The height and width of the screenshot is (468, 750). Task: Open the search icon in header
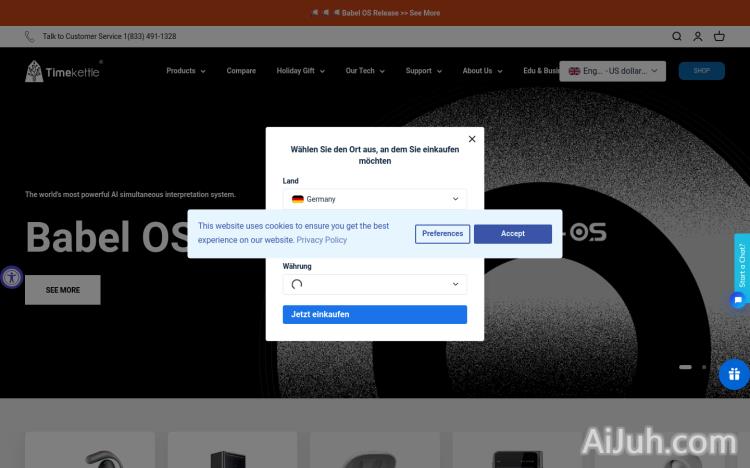677,37
